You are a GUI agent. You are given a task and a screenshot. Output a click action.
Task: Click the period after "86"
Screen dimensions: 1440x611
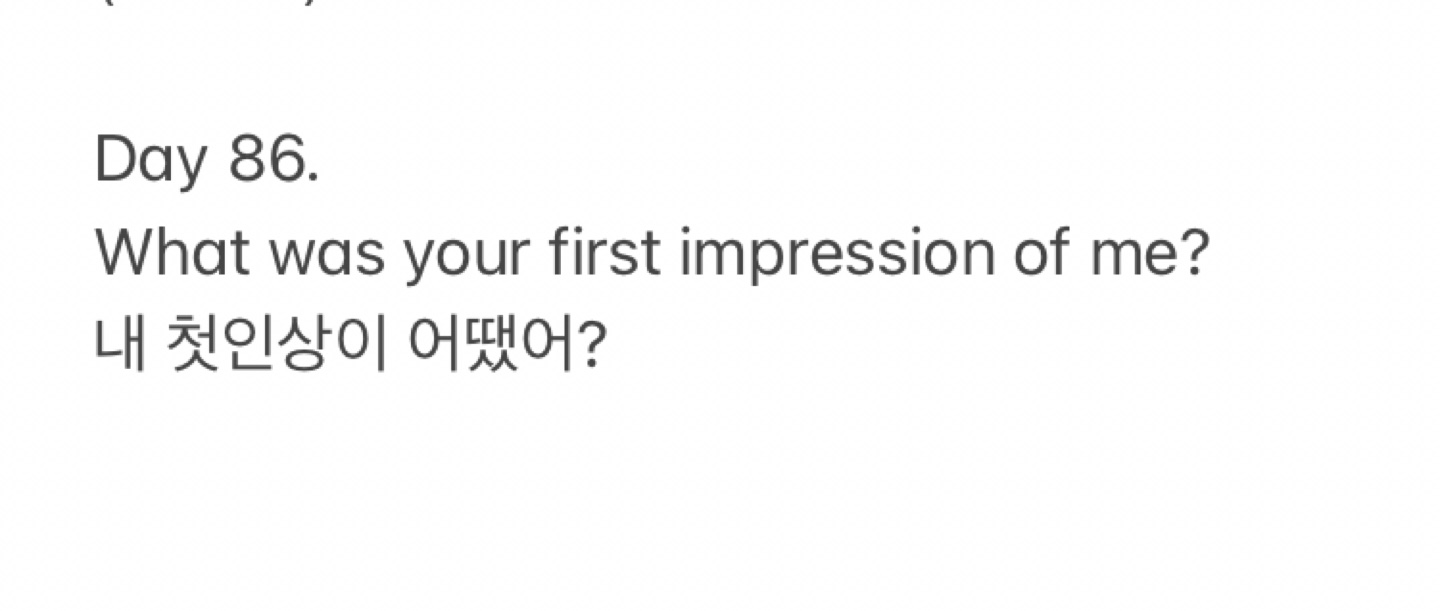[313, 181]
